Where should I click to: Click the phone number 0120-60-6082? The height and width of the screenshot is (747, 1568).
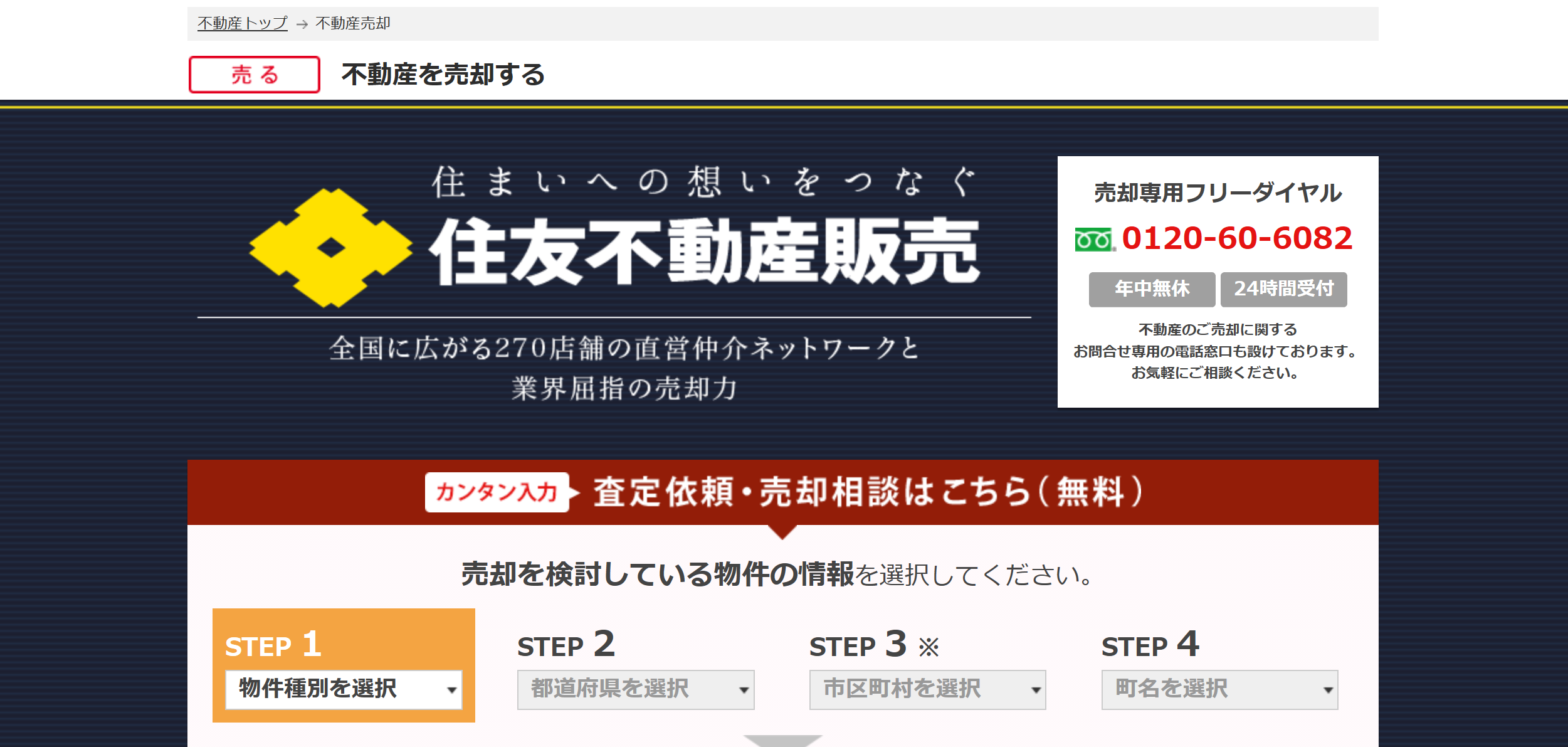click(1237, 238)
